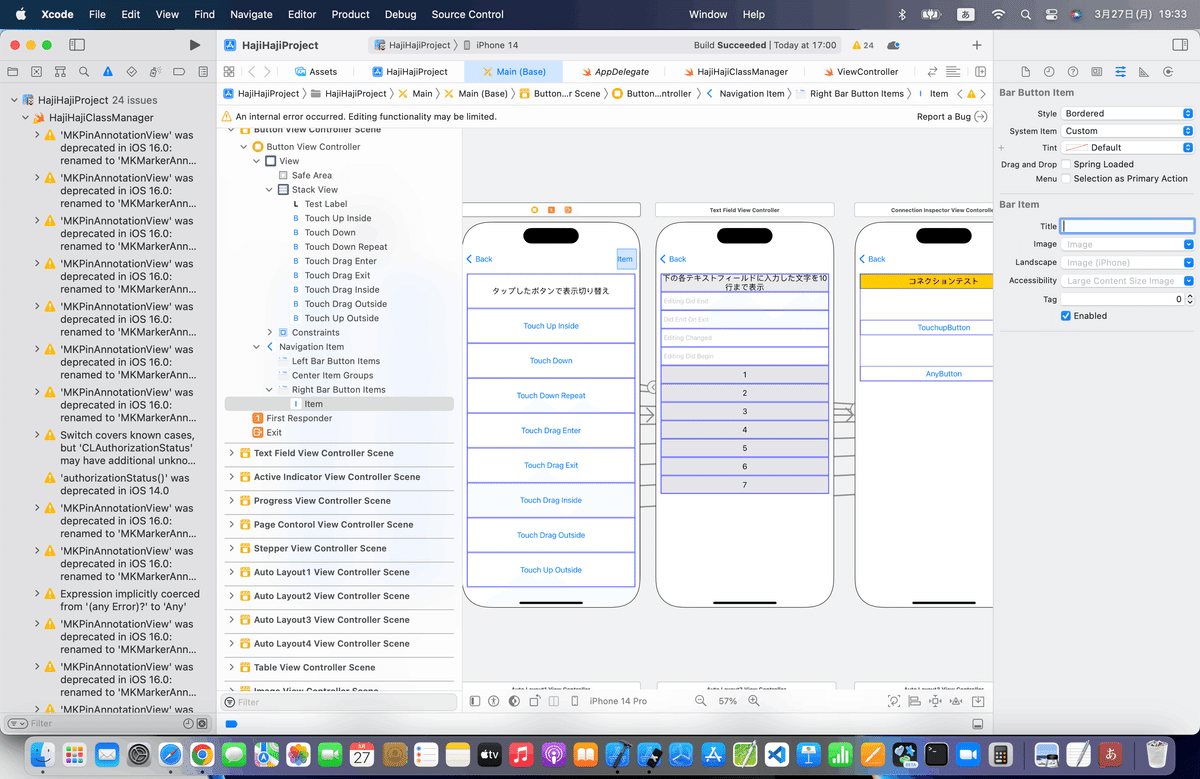Open the Style Bordered dropdown
This screenshot has height=779, width=1200.
coord(1128,114)
